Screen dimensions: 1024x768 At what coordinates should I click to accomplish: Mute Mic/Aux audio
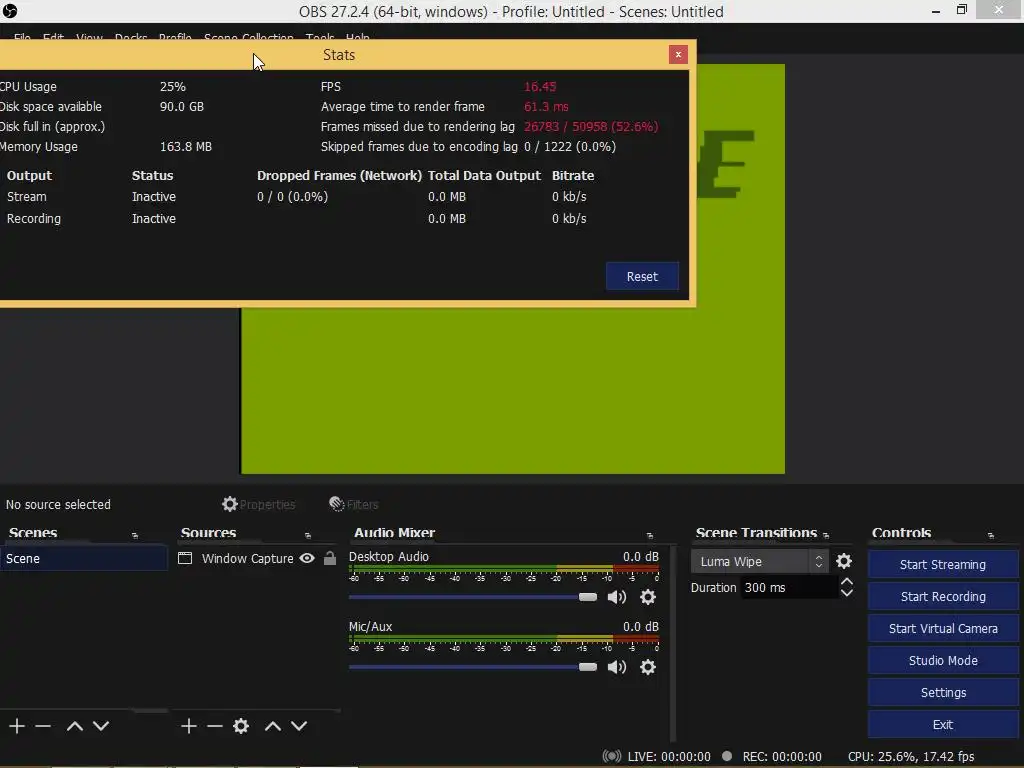(x=616, y=667)
